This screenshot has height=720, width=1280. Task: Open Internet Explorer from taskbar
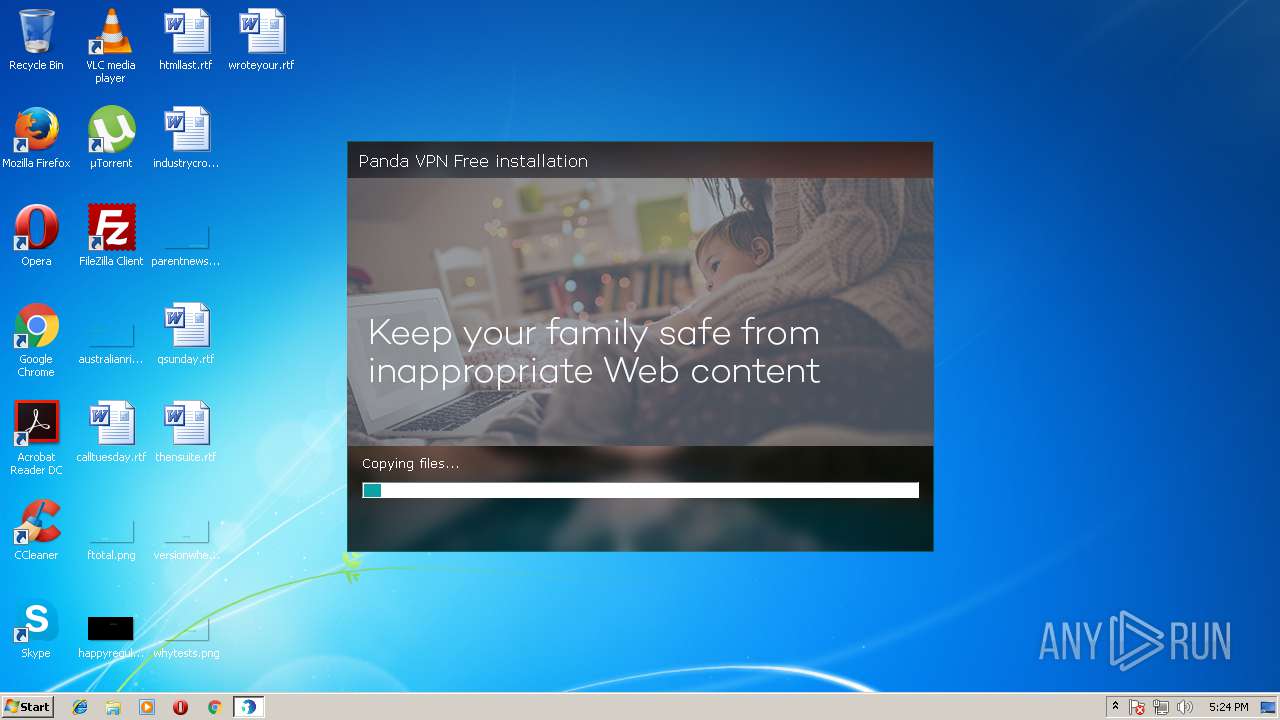tap(80, 707)
